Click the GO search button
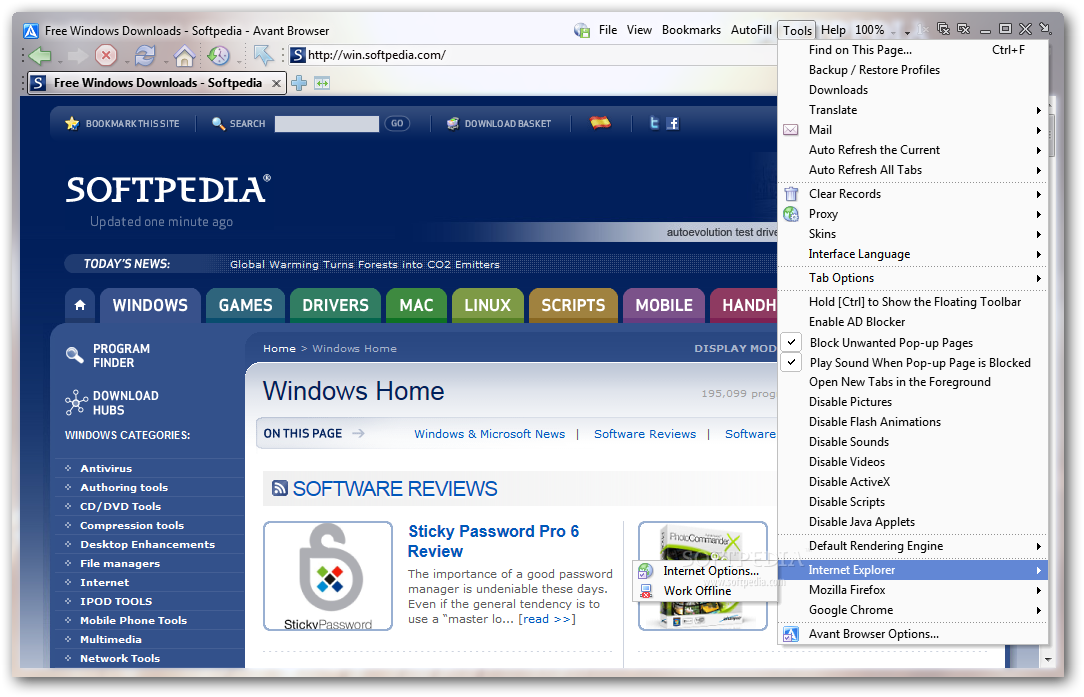 point(397,123)
